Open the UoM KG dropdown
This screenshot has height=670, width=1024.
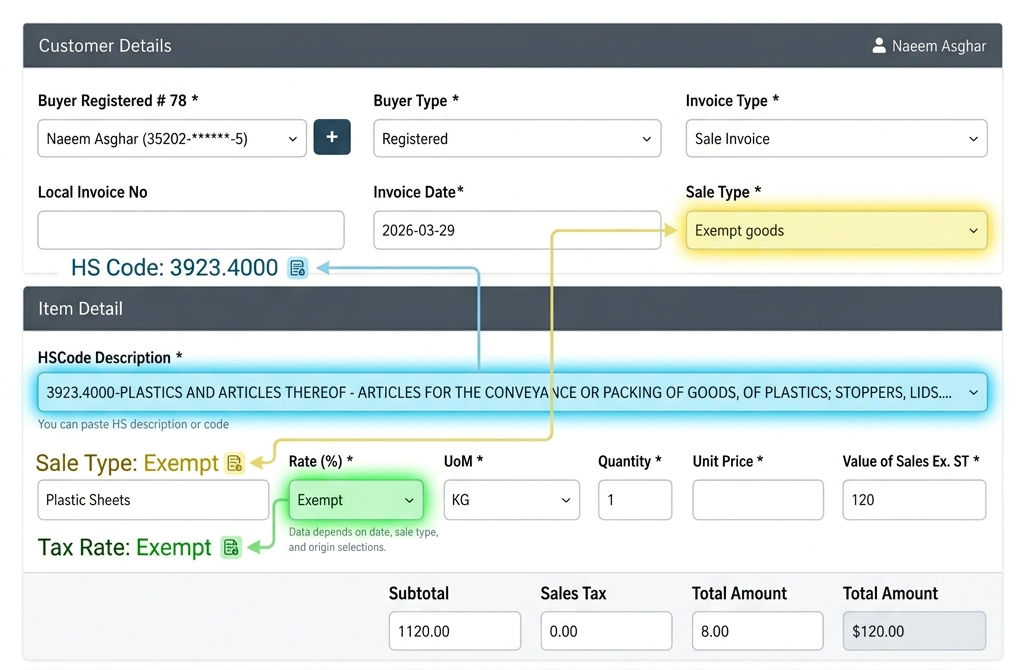click(x=511, y=500)
